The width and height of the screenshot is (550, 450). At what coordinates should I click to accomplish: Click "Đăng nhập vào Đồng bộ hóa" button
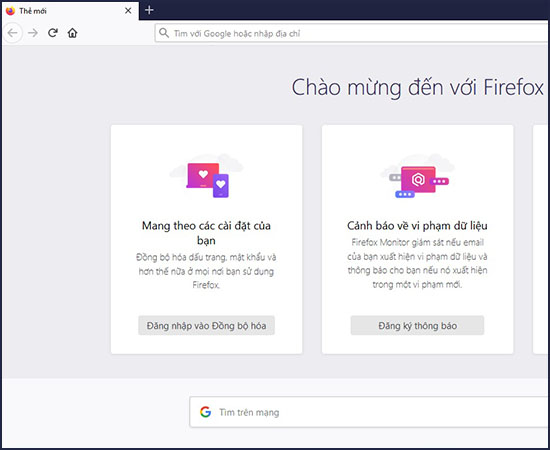click(206, 325)
